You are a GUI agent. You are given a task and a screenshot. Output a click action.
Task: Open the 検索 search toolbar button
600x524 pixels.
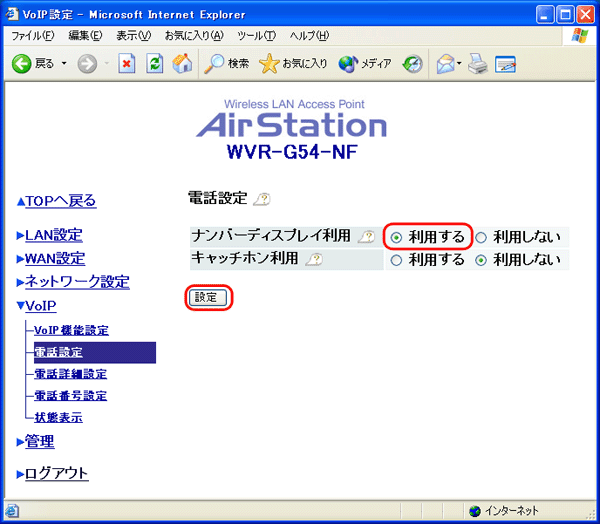[x=227, y=63]
